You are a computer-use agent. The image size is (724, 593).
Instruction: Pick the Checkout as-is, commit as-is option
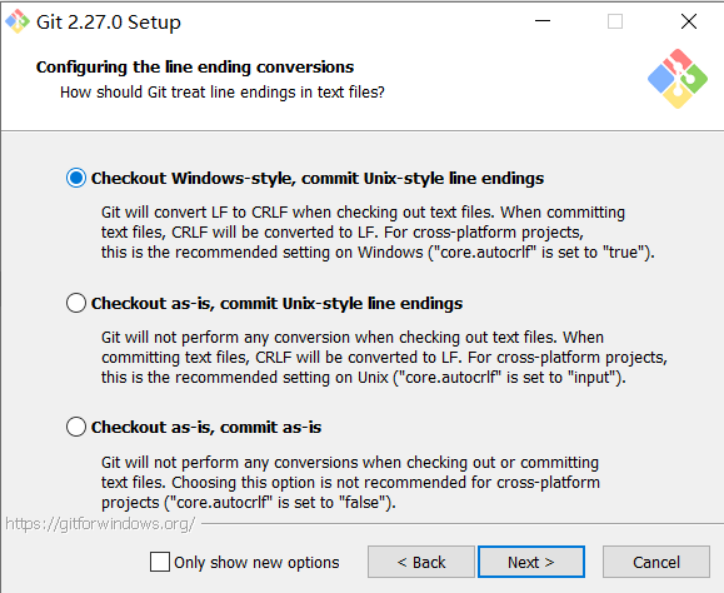(x=76, y=427)
